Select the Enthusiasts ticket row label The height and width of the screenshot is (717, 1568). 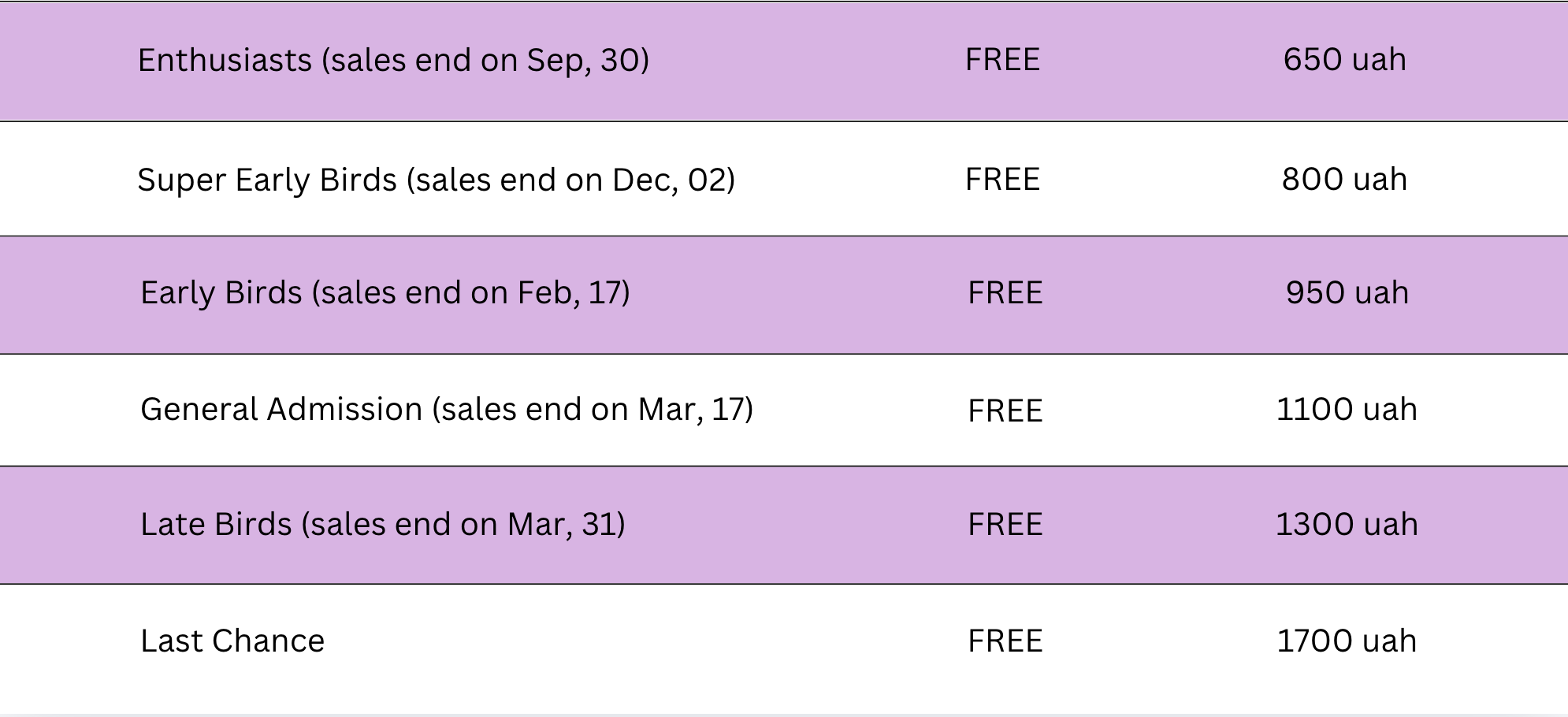pyautogui.click(x=393, y=61)
